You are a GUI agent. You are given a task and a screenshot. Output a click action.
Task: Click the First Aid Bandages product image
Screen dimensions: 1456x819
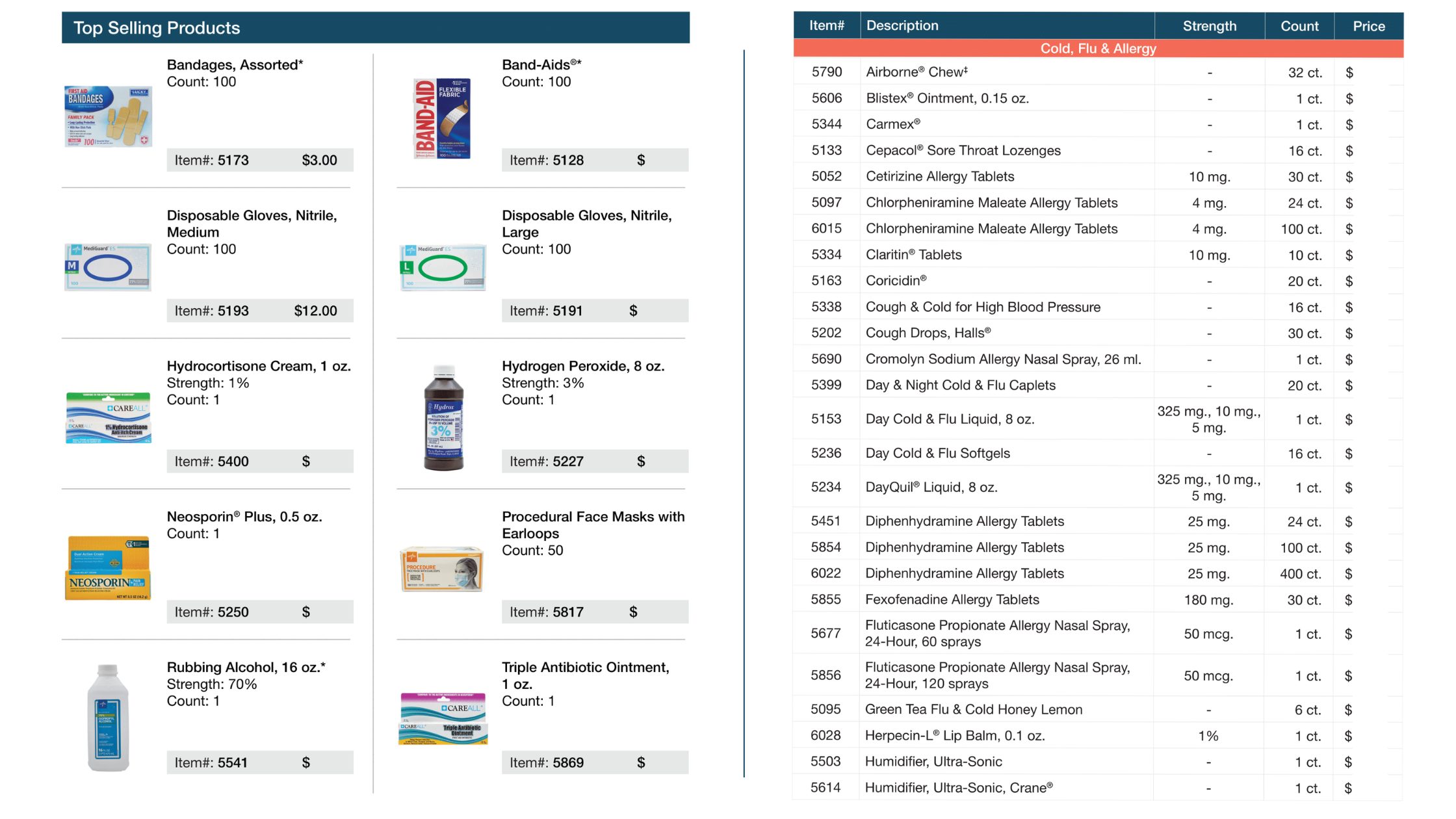click(108, 116)
